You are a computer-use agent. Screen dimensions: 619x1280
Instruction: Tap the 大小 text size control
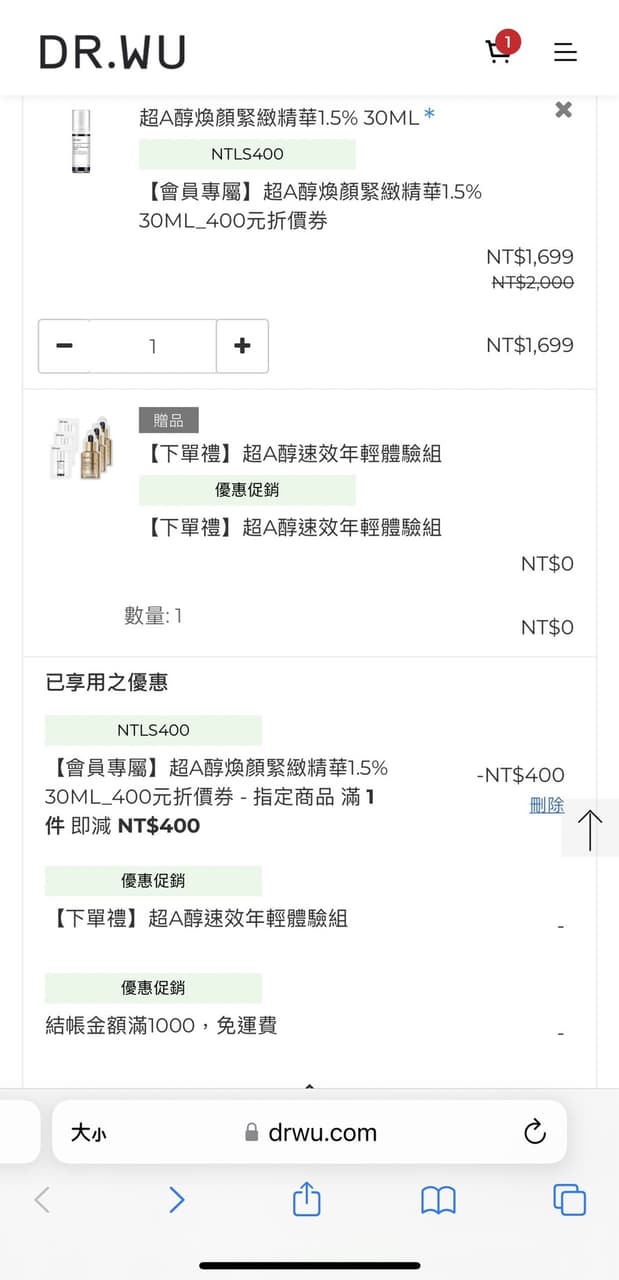coord(88,1132)
